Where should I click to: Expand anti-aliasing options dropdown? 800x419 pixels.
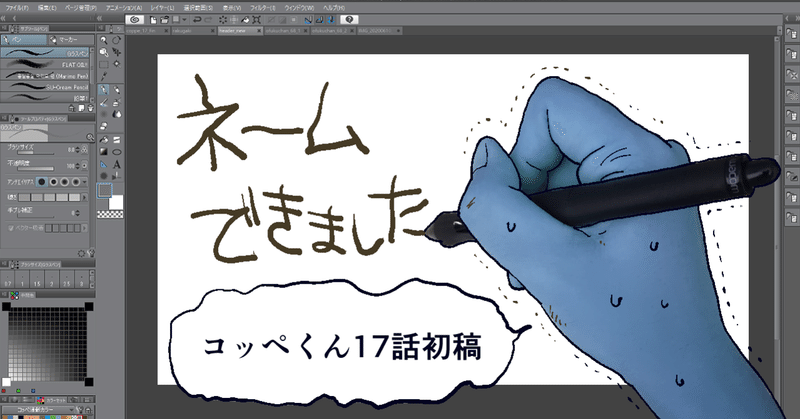click(x=85, y=182)
